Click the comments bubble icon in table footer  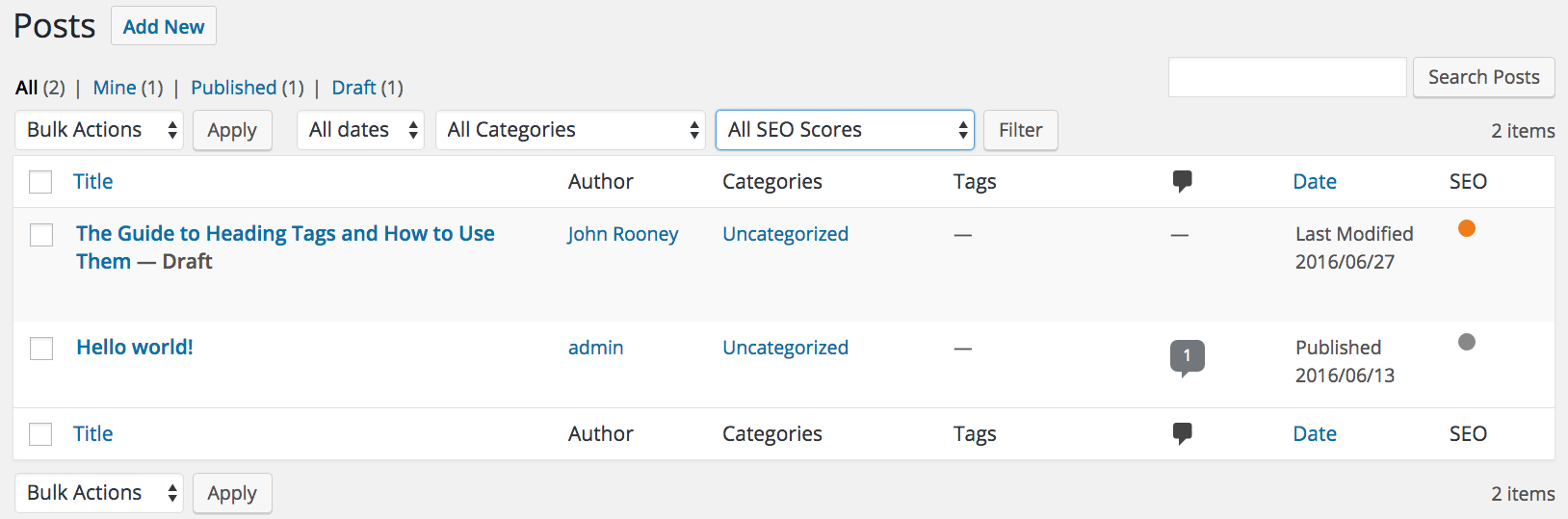click(1182, 433)
